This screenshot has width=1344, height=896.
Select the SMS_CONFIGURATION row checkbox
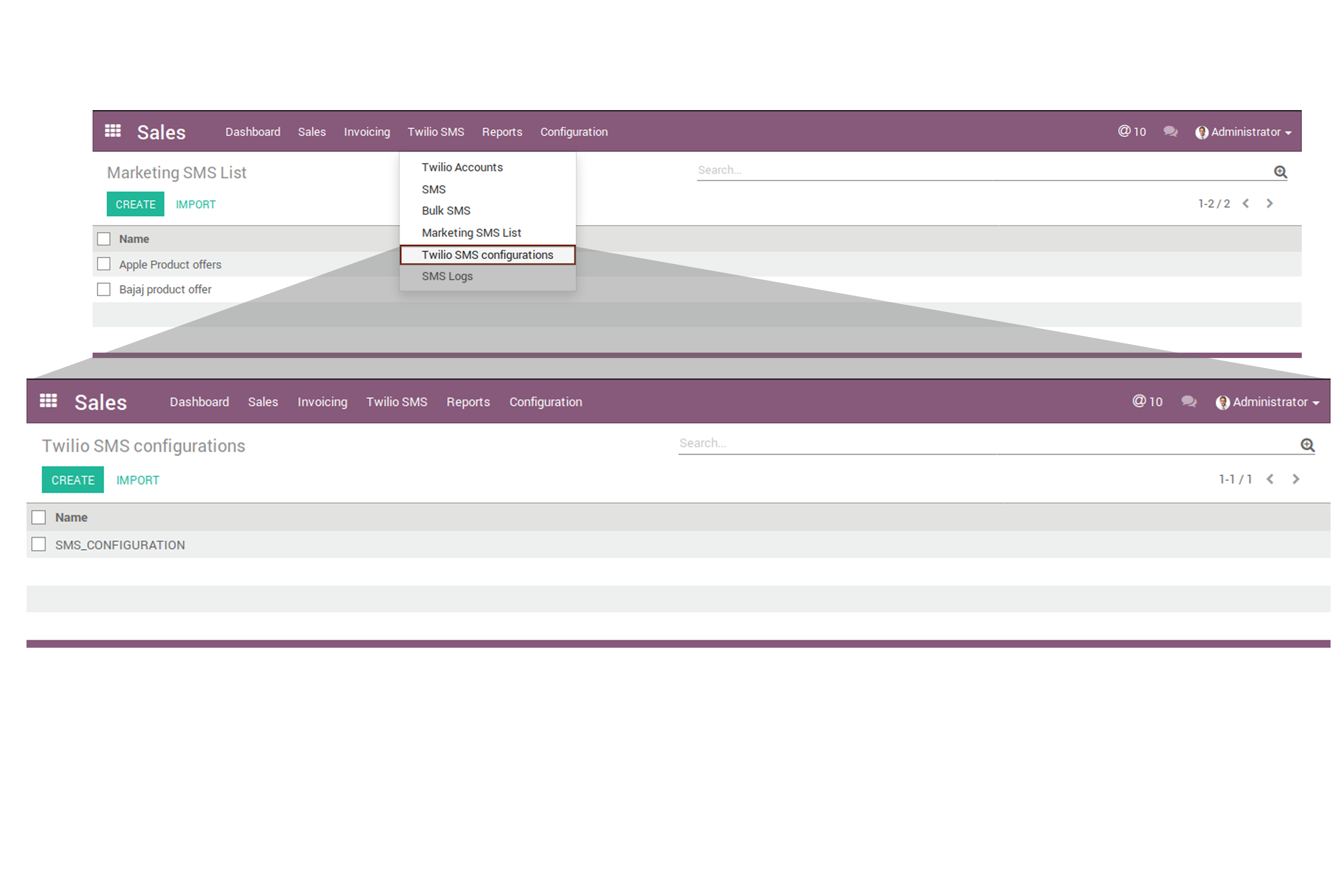tap(39, 544)
